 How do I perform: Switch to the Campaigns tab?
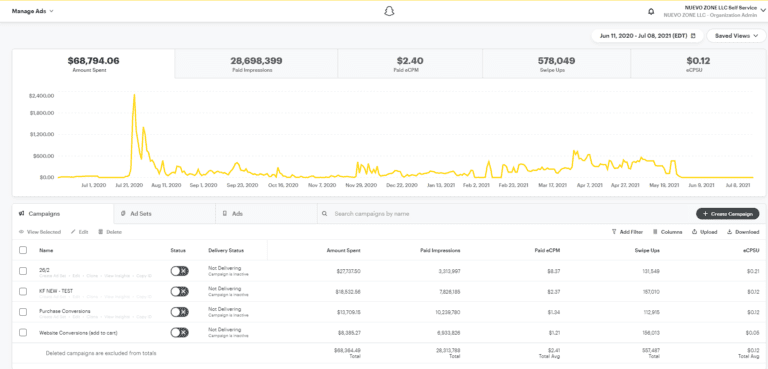63,214
